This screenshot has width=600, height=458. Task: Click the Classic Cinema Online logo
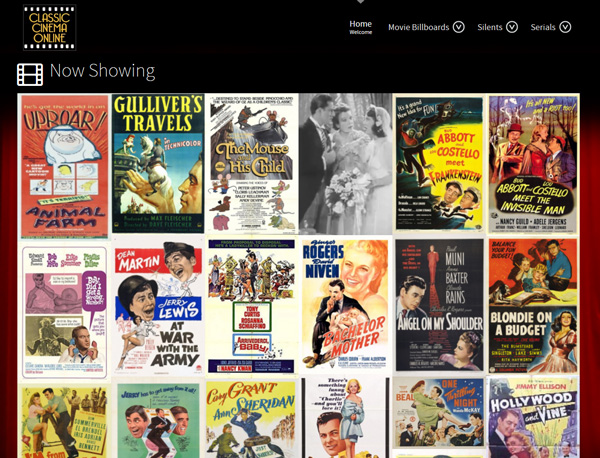[49, 27]
